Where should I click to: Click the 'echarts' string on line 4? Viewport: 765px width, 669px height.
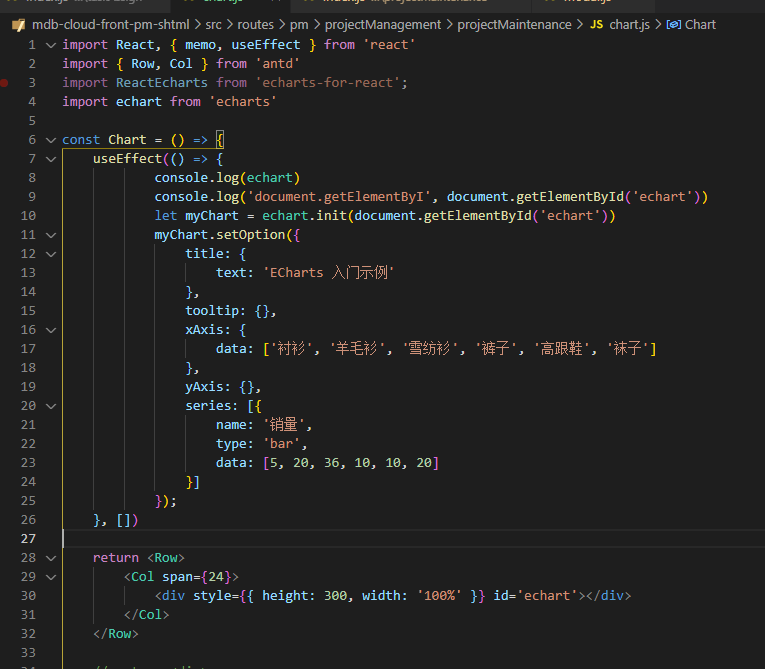coord(243,102)
